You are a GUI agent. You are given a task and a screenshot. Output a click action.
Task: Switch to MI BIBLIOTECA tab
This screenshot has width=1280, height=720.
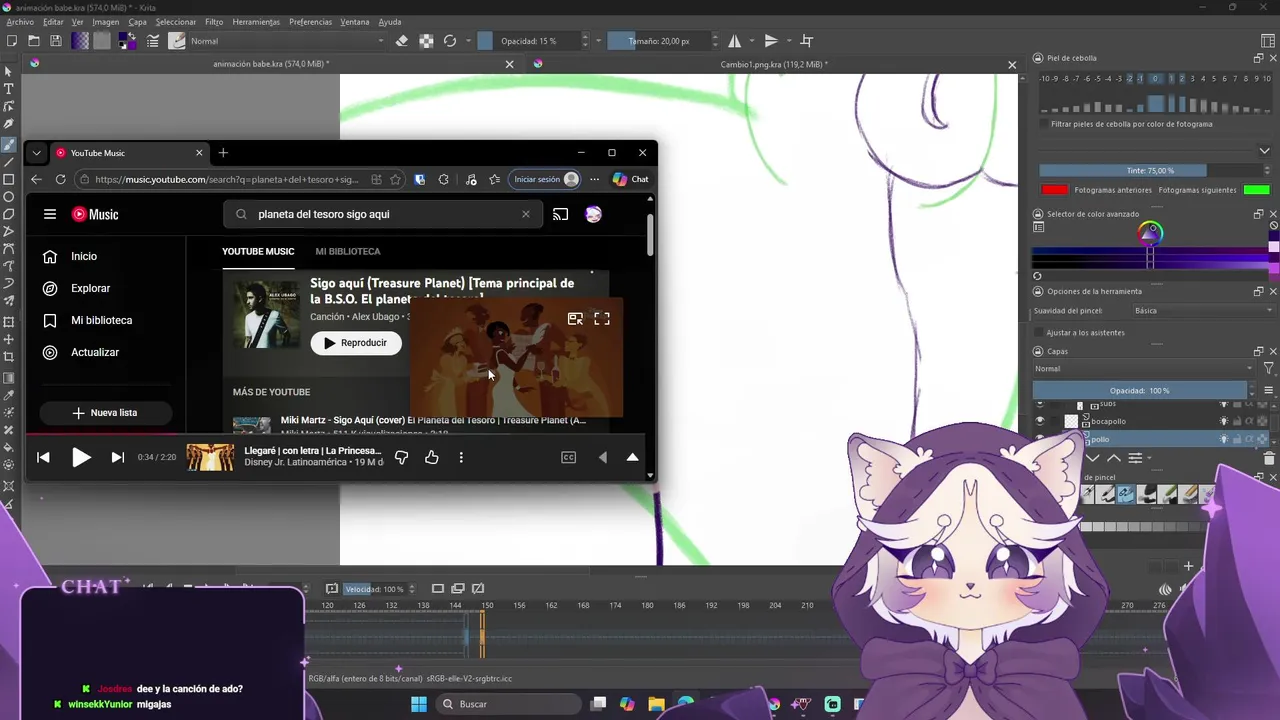(x=348, y=251)
